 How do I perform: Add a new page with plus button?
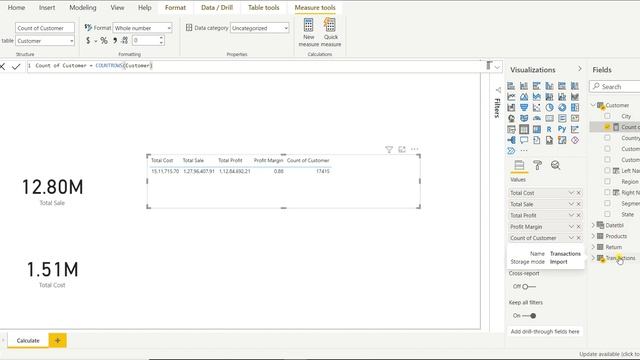click(x=58, y=340)
